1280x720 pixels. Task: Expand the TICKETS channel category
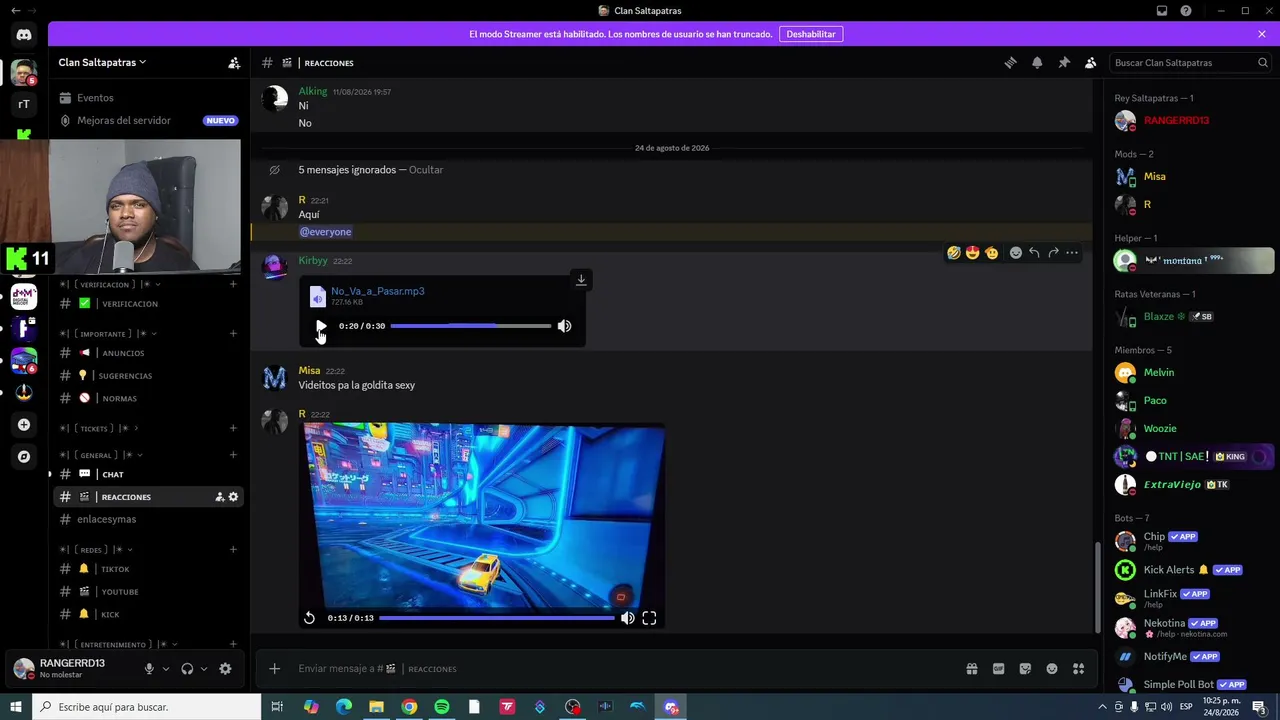(x=99, y=428)
